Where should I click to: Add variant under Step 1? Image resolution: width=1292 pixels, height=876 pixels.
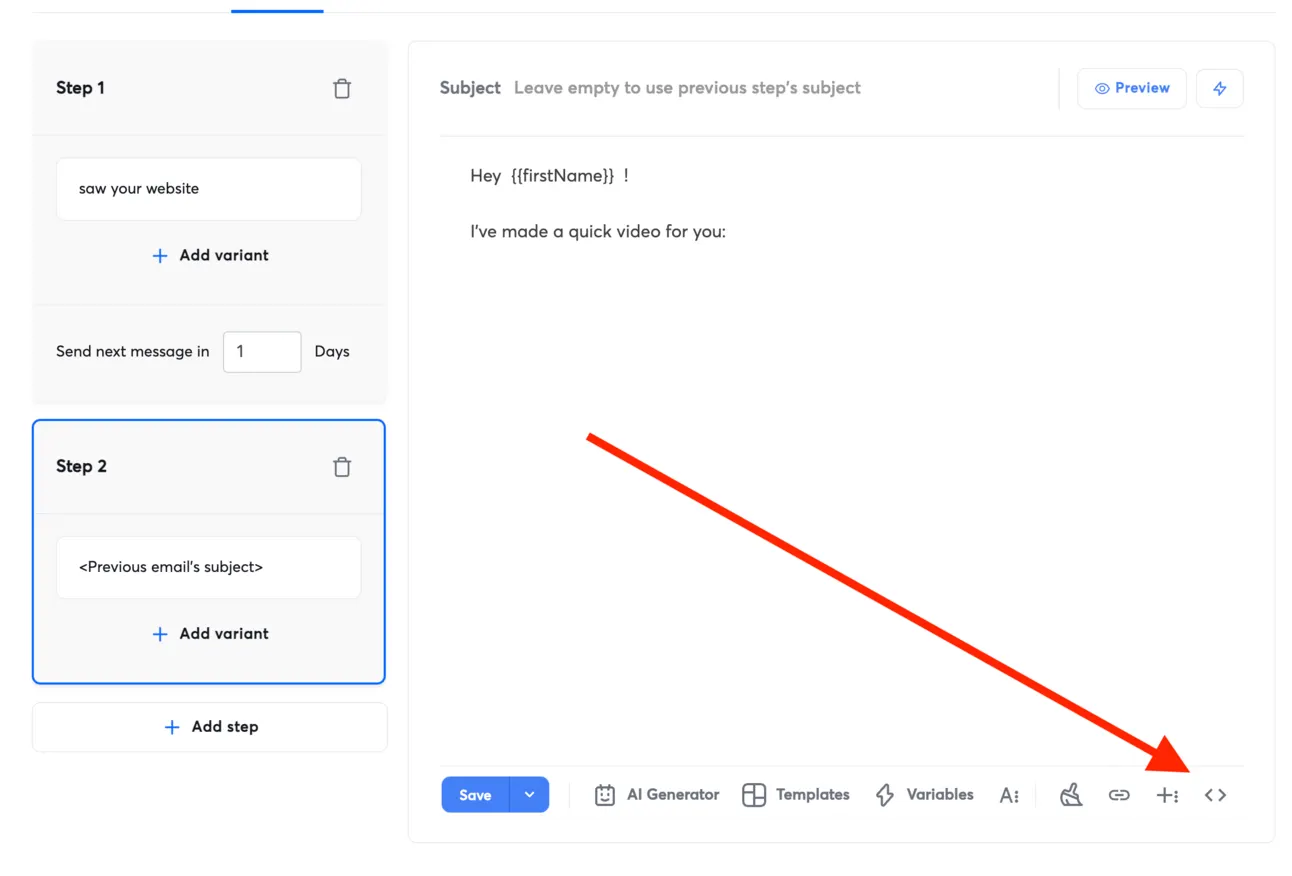[x=210, y=255]
